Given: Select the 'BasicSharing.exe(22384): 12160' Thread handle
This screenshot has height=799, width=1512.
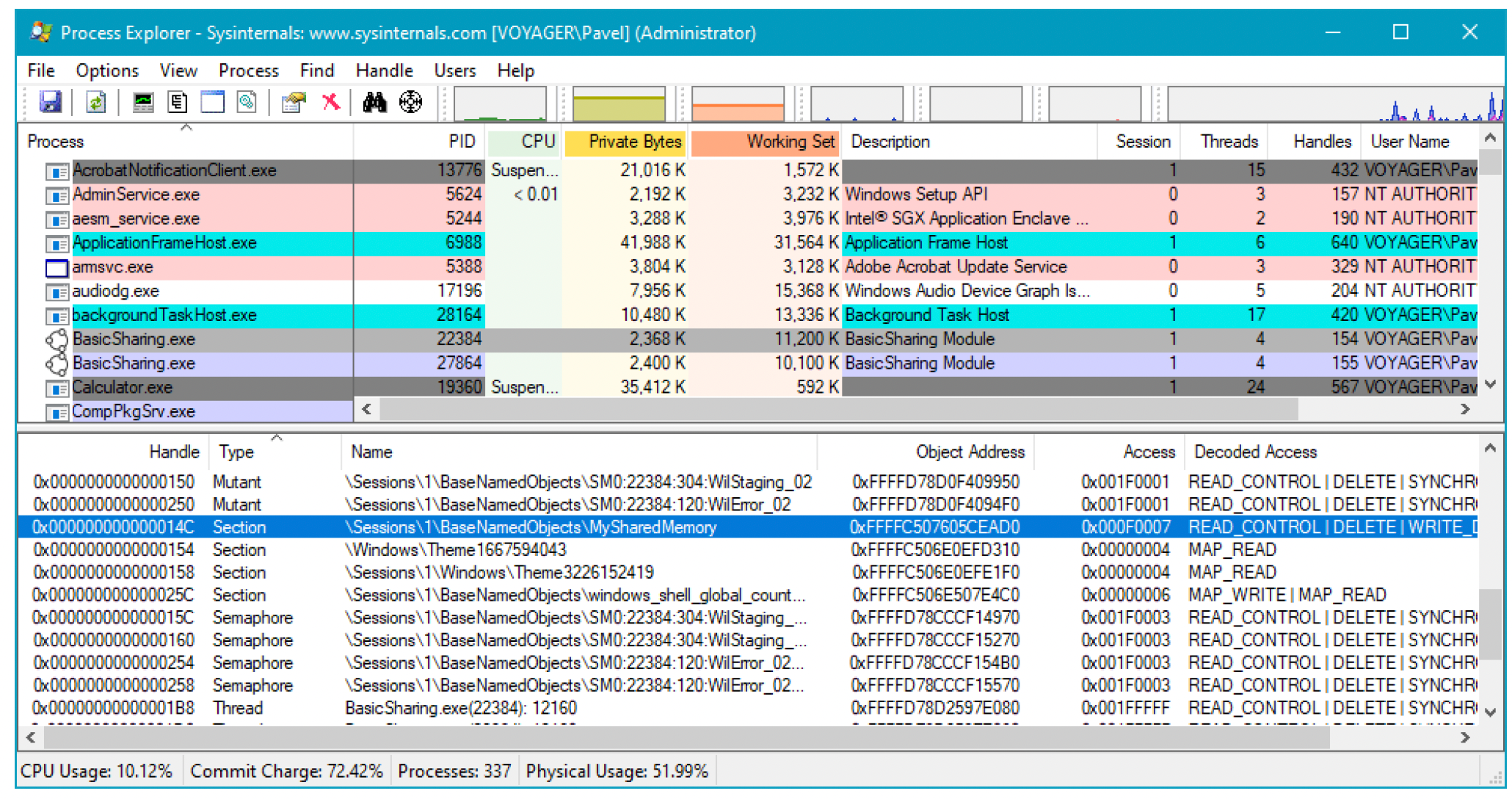Looking at the screenshot, I should 461,708.
